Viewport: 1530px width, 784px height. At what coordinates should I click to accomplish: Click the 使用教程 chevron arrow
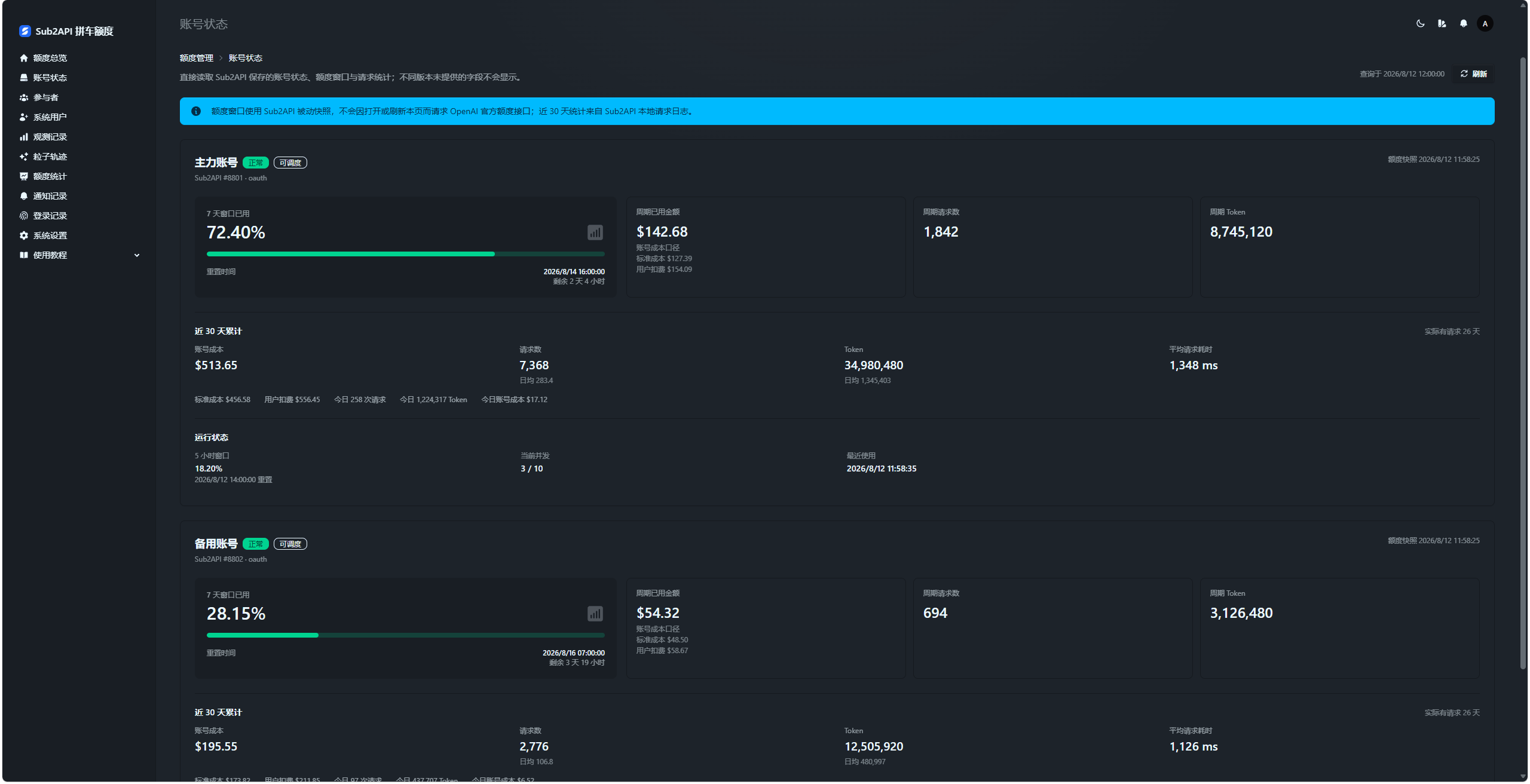point(137,255)
